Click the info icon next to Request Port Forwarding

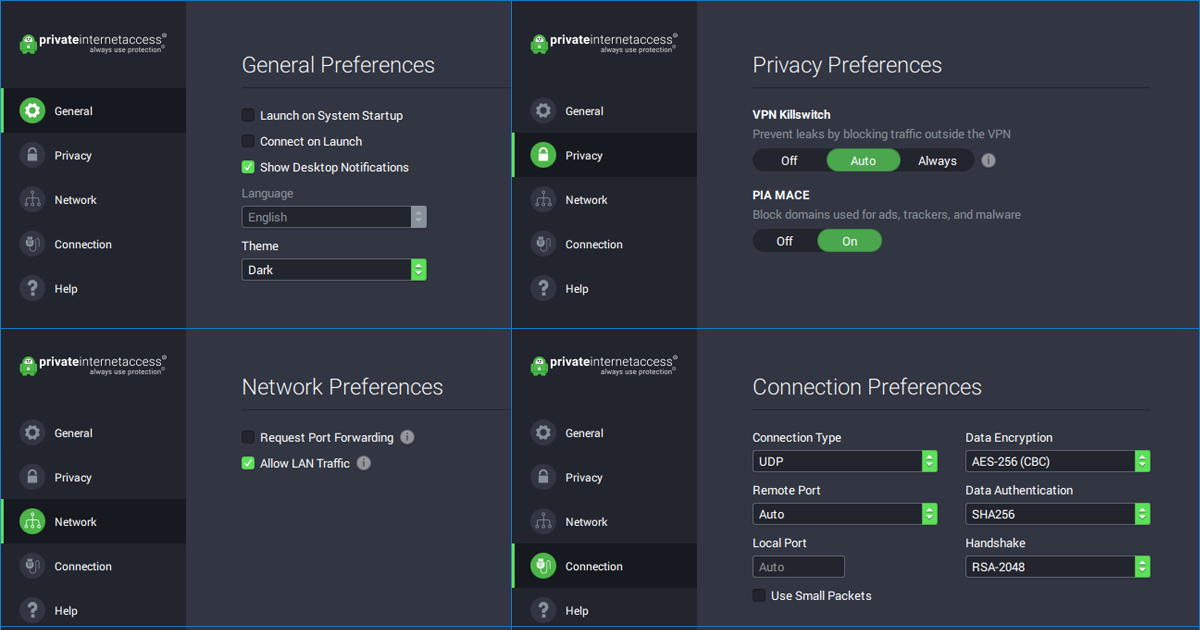(407, 437)
